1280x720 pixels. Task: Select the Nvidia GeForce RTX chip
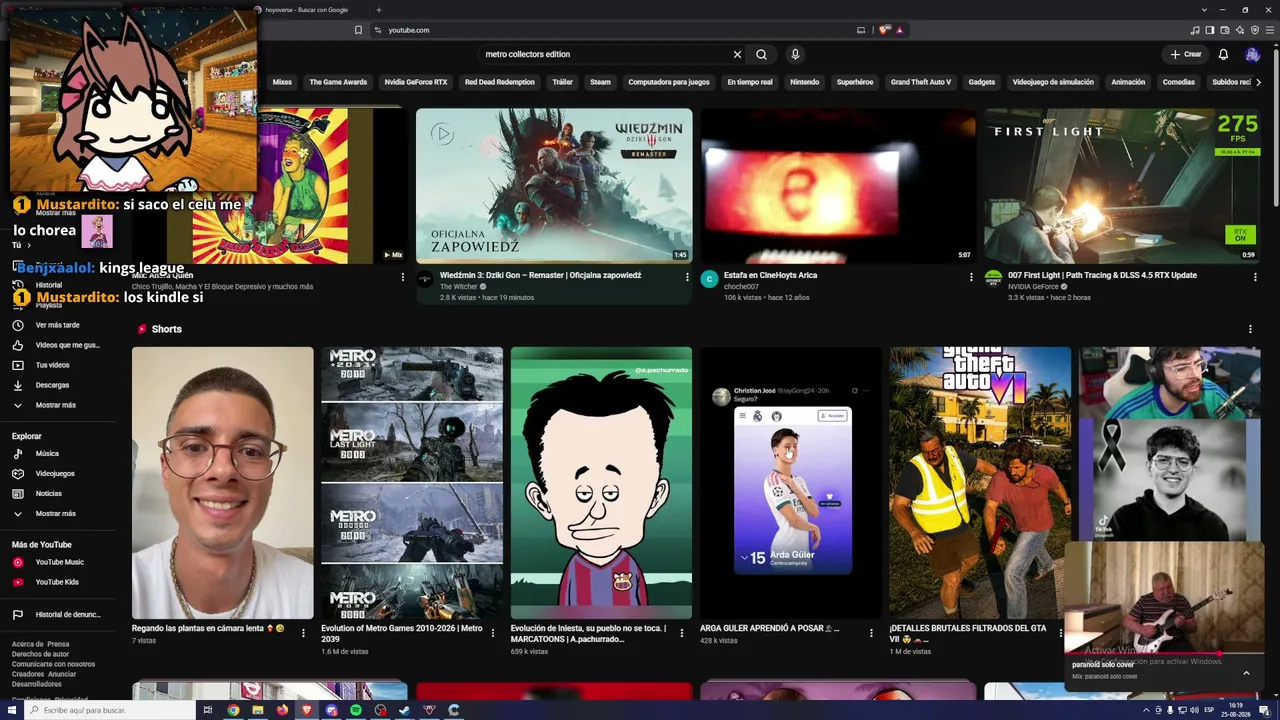pos(416,82)
